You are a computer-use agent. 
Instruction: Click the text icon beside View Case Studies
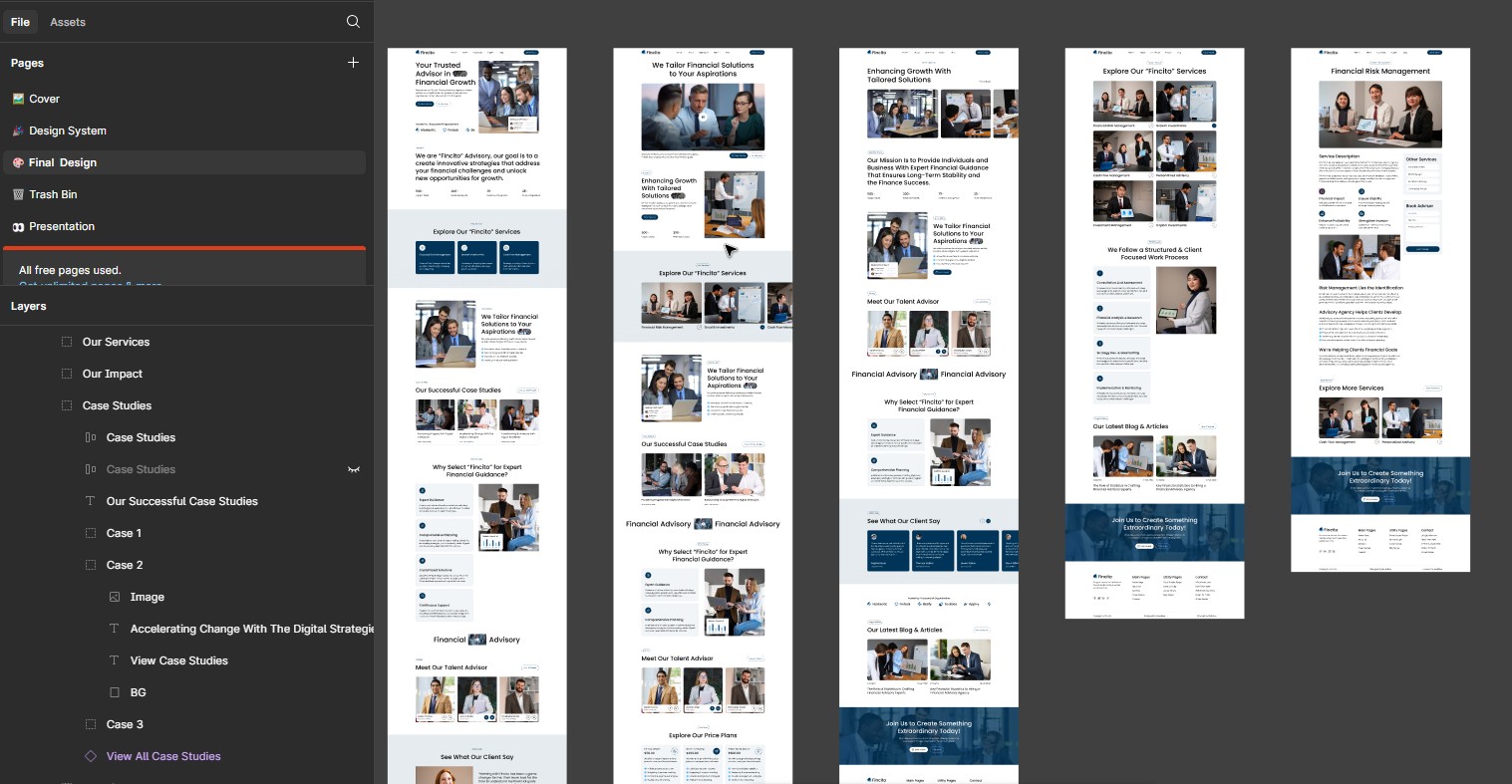point(115,659)
